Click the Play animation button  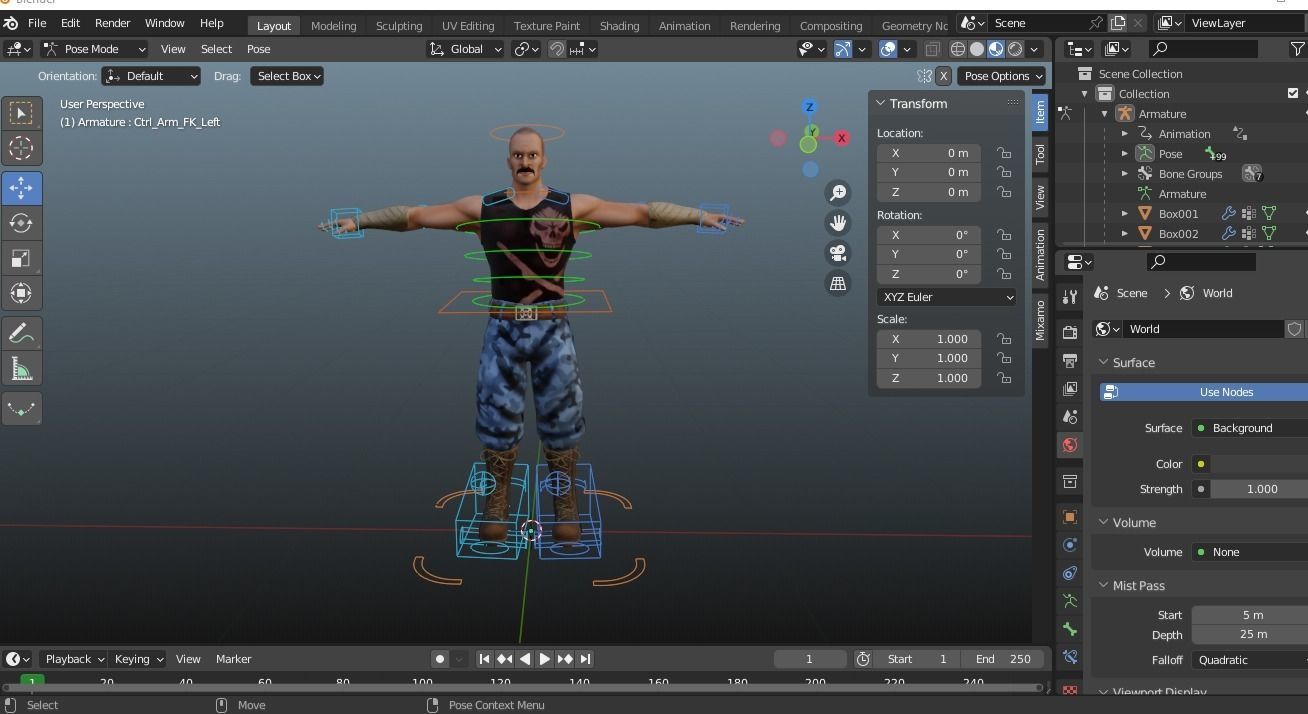(x=544, y=659)
